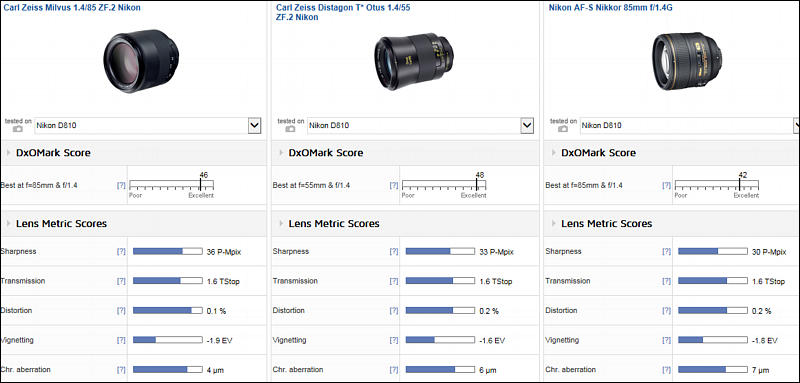Click Distortion [?] help in the Milvus column

point(121,311)
